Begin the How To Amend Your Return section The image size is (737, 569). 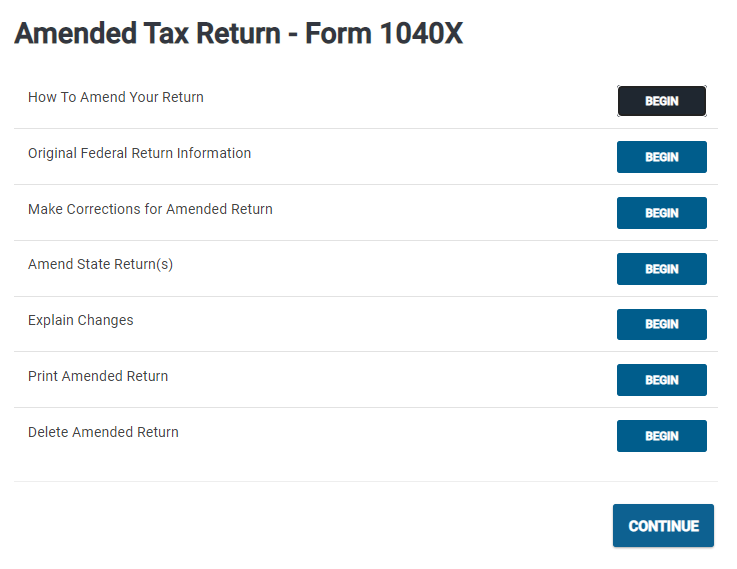(x=661, y=101)
